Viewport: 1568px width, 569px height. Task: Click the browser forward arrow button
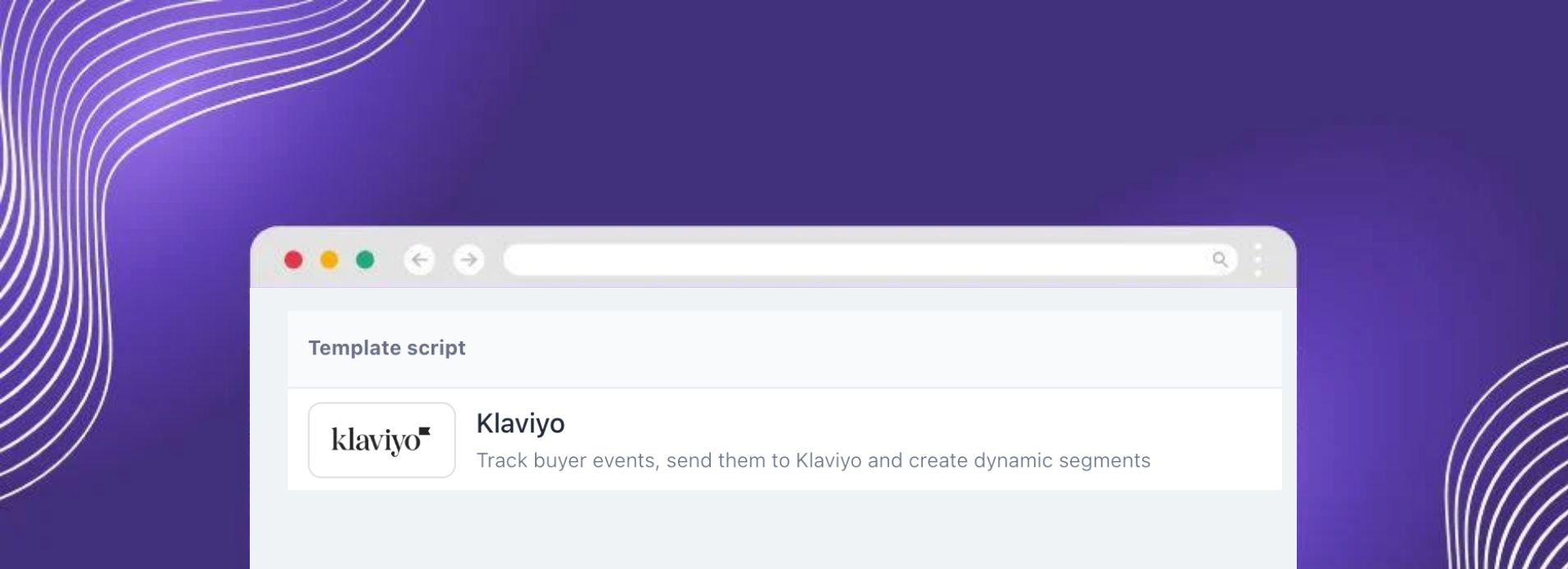point(468,260)
